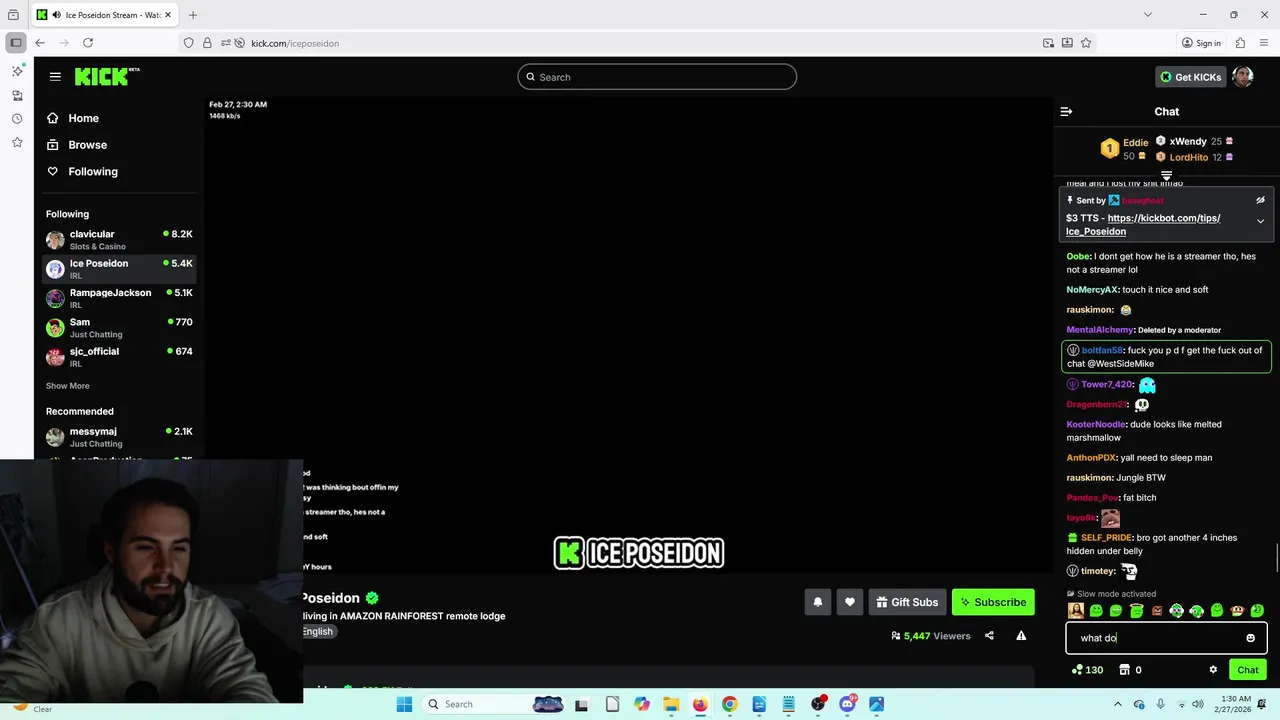This screenshot has width=1280, height=720.
Task: Subscribe to Ice Poseidon
Action: click(x=993, y=602)
